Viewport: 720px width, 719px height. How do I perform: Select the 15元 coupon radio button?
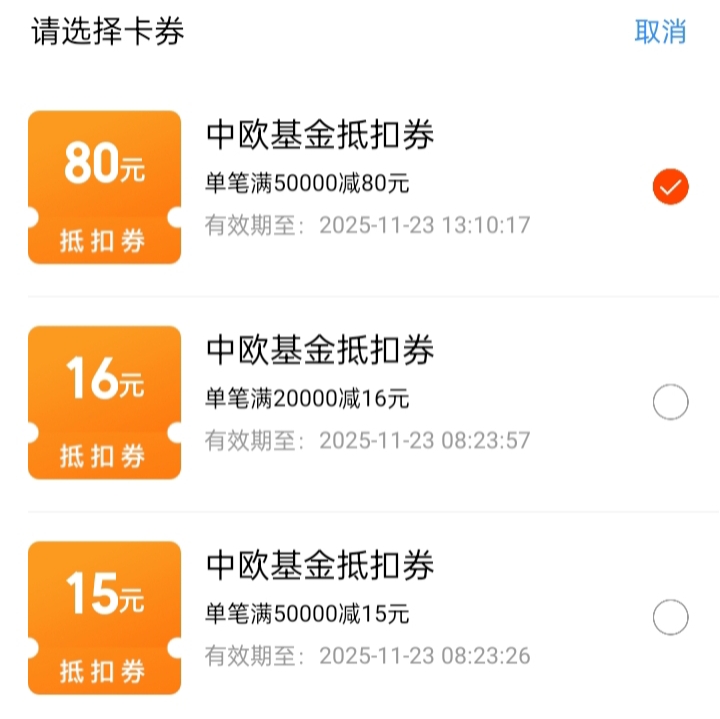670,617
